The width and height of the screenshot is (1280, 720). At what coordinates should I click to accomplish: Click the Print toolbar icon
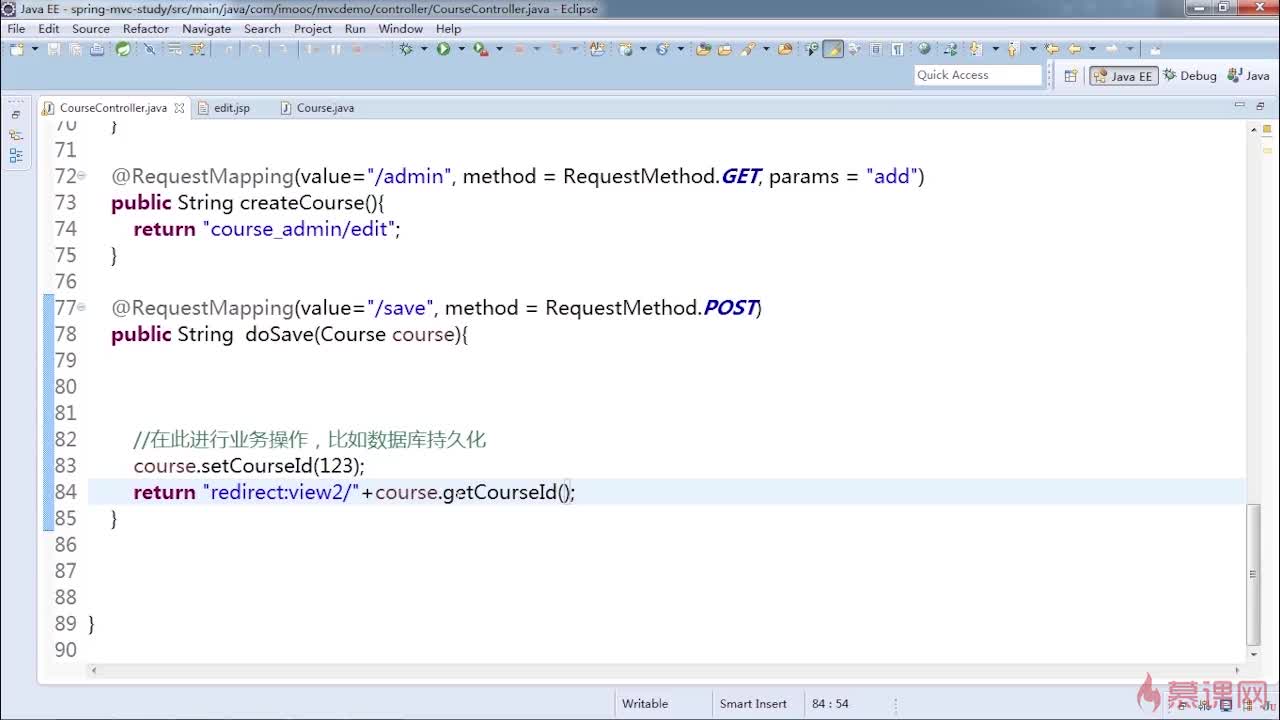99,49
